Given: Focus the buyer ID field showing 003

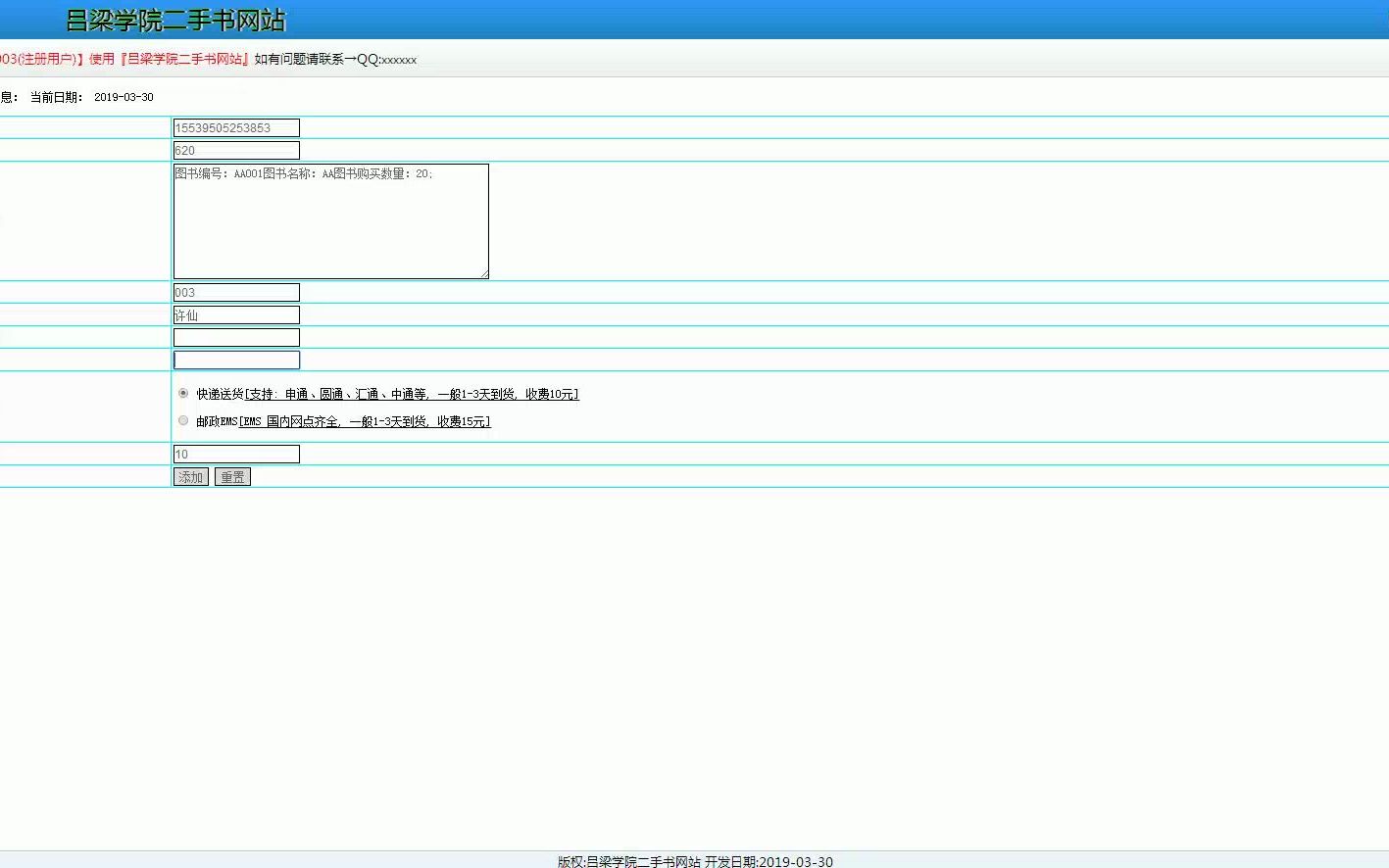Looking at the screenshot, I should (x=235, y=292).
